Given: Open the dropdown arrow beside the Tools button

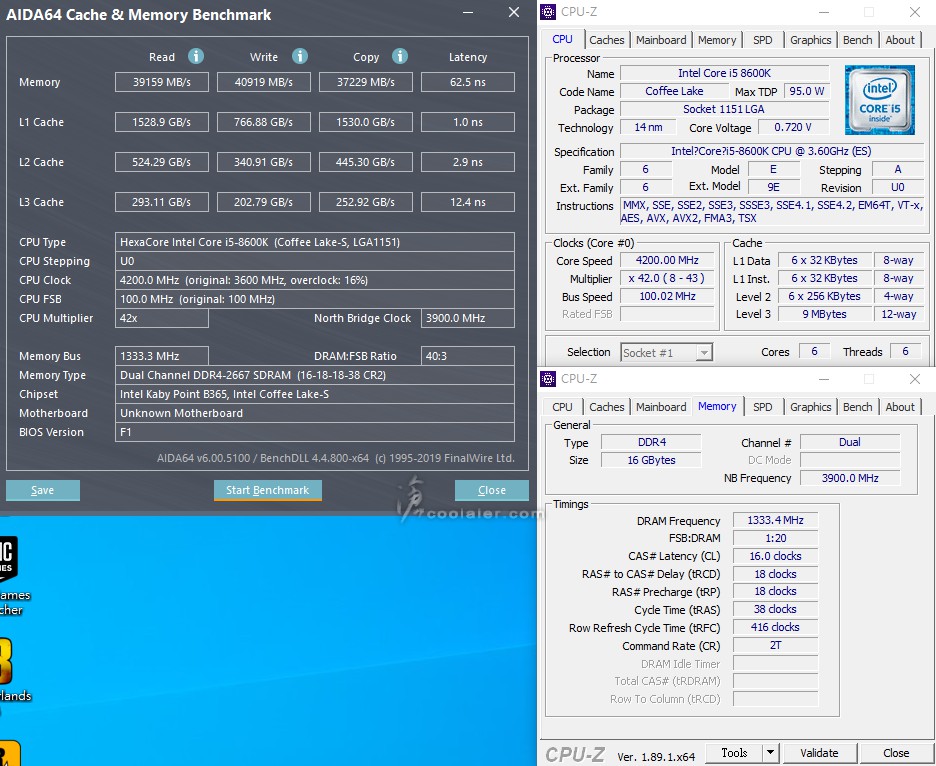Looking at the screenshot, I should tap(771, 753).
